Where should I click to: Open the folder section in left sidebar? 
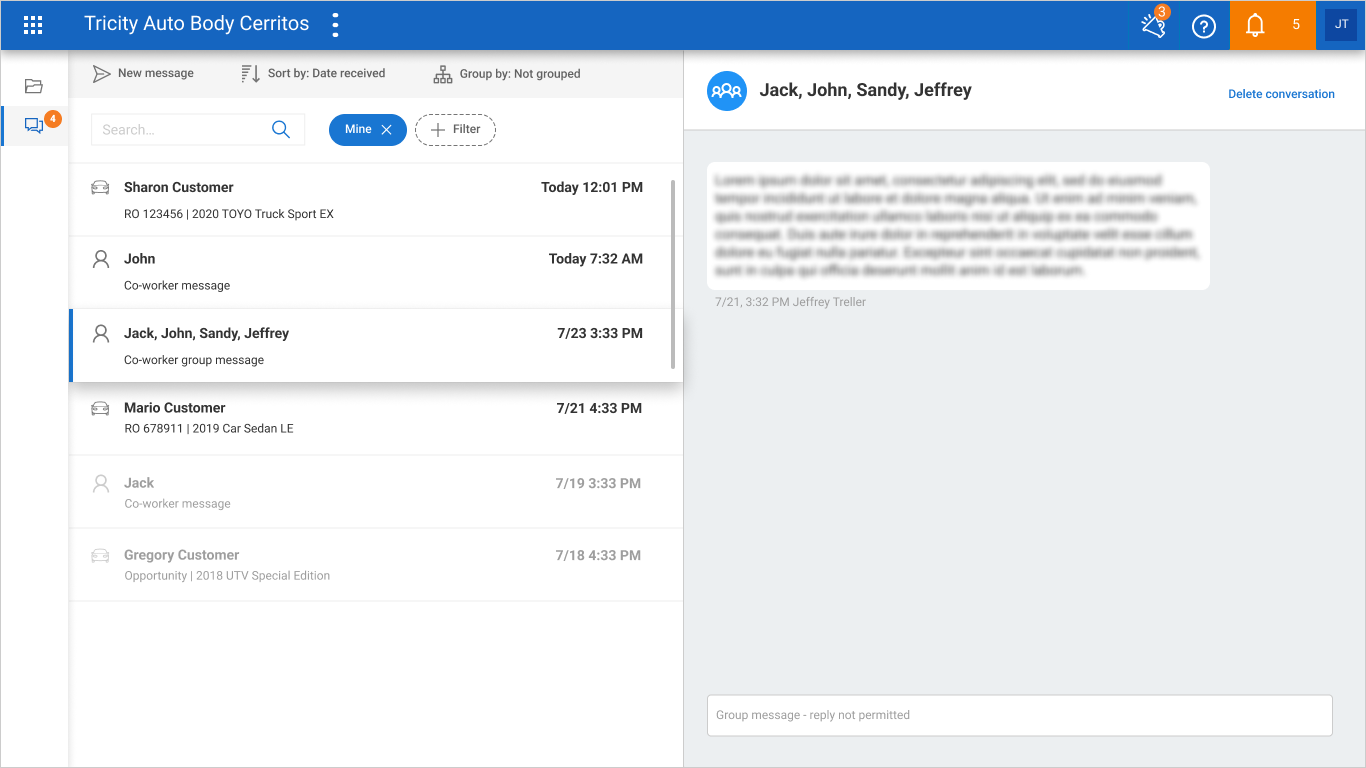[34, 86]
